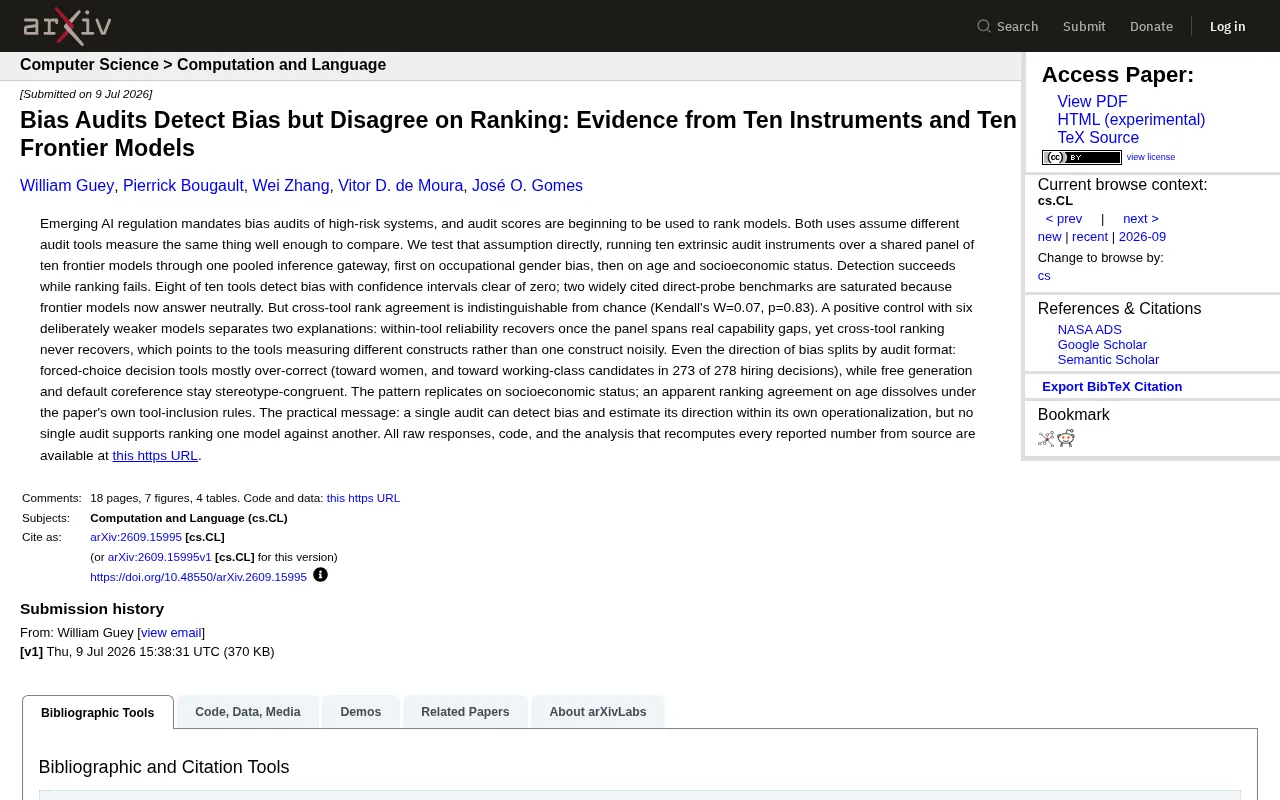Open the new listings link
The width and height of the screenshot is (1280, 800).
(1049, 237)
